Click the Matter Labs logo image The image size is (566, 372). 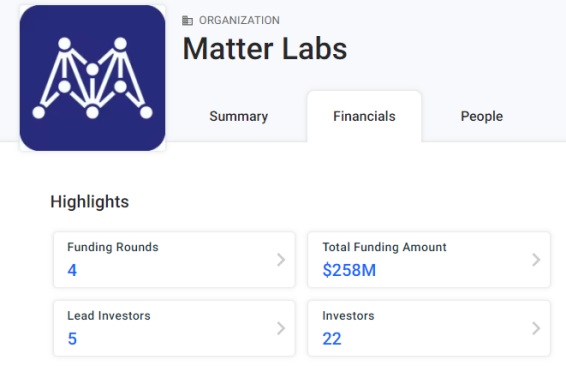92,78
